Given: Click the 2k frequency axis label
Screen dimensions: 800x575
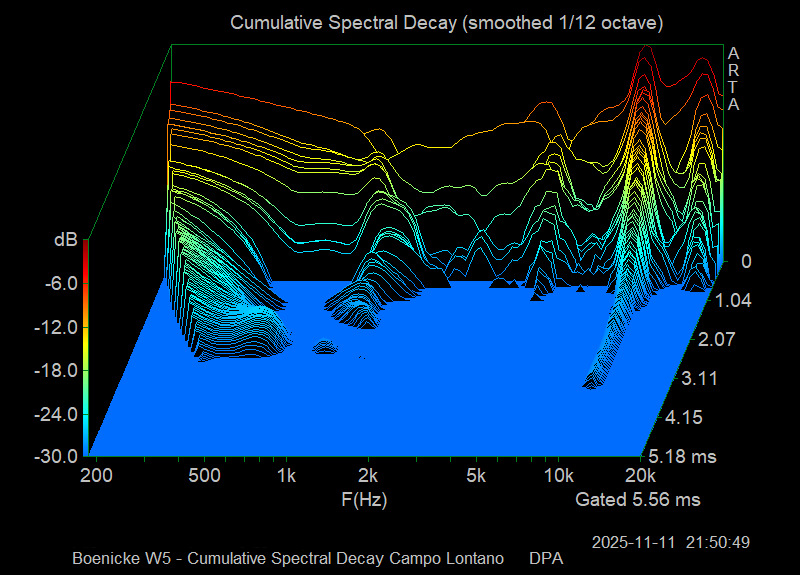Looking at the screenshot, I should tap(369, 475).
